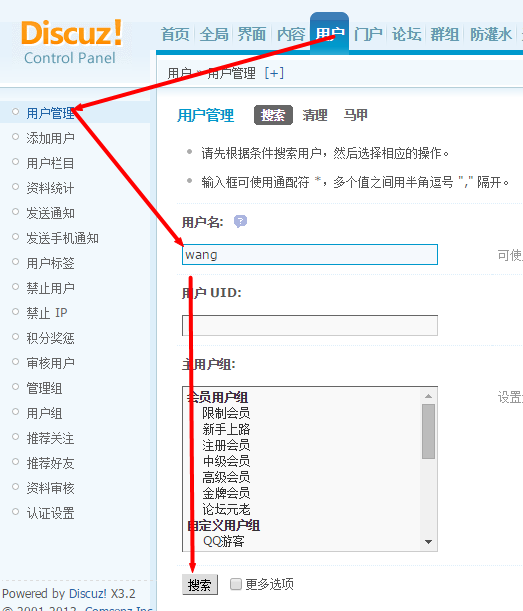This screenshot has height=611, width=523.
Task: Open the 防灌水 top menu
Action: coord(491,34)
